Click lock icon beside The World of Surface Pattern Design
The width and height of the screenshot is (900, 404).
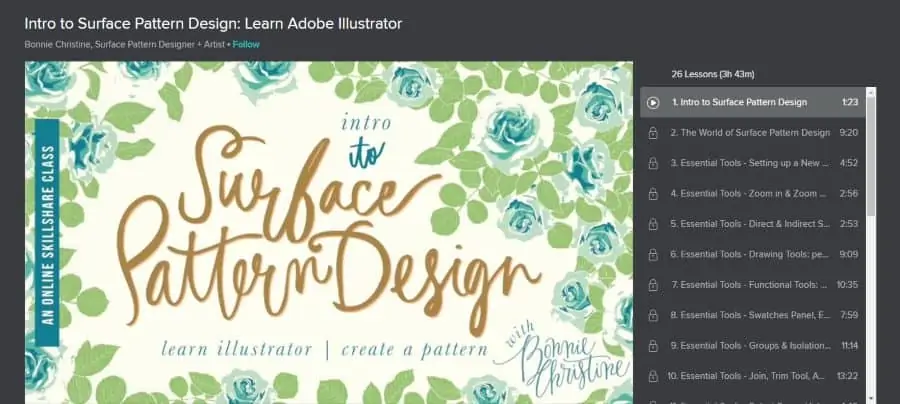click(x=653, y=133)
